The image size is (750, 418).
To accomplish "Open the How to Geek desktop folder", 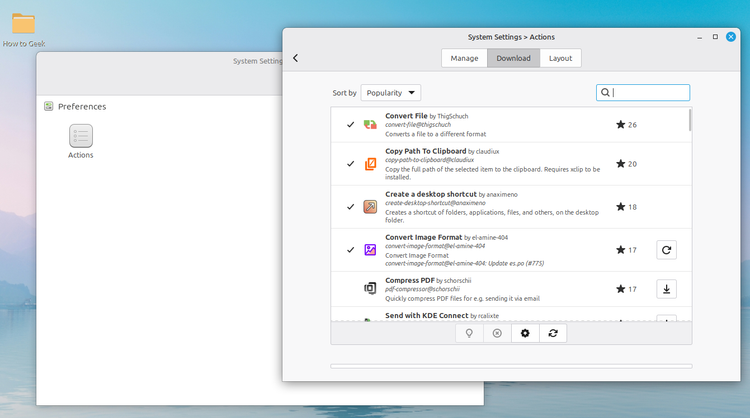I will 23,30.
